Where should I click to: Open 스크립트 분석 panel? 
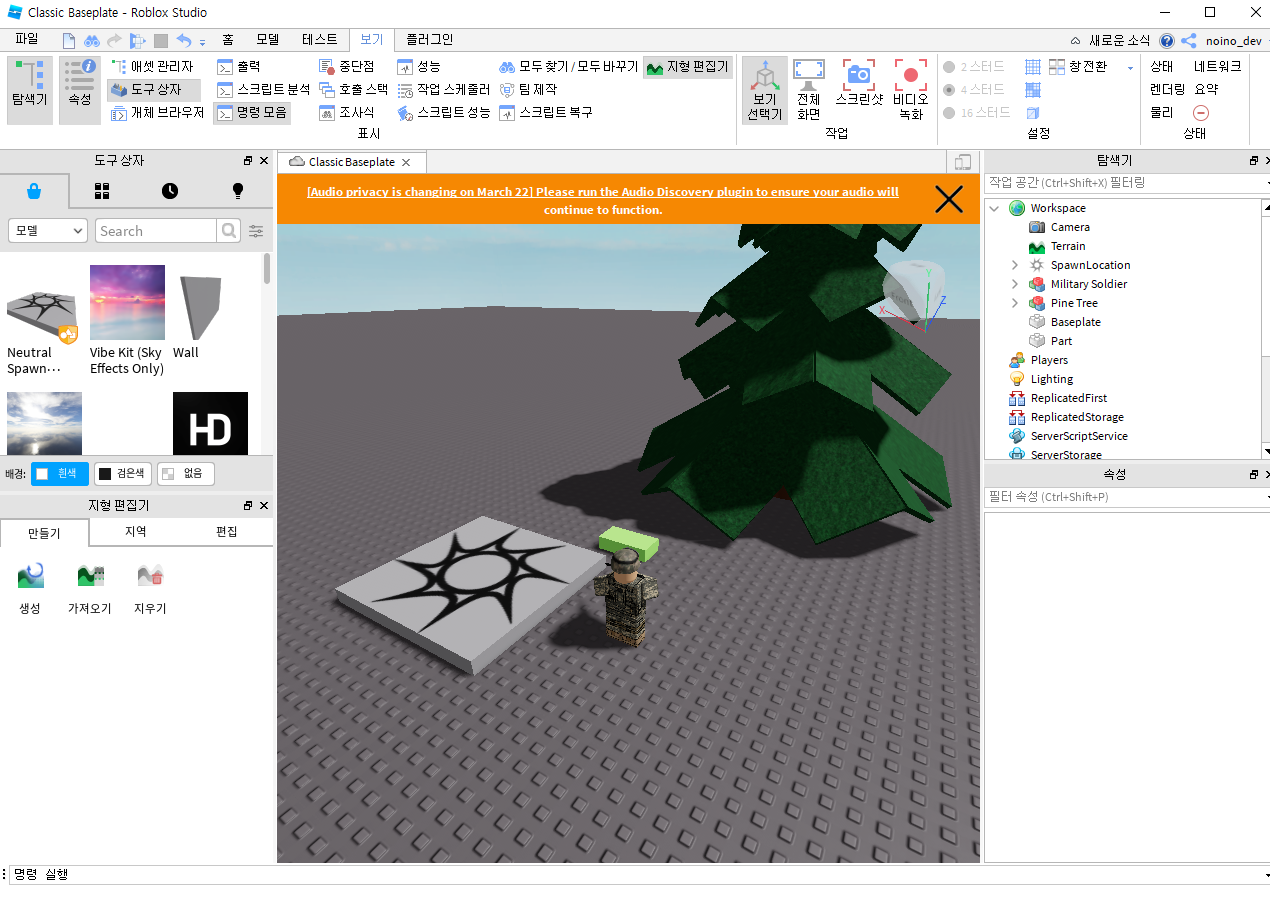point(264,89)
